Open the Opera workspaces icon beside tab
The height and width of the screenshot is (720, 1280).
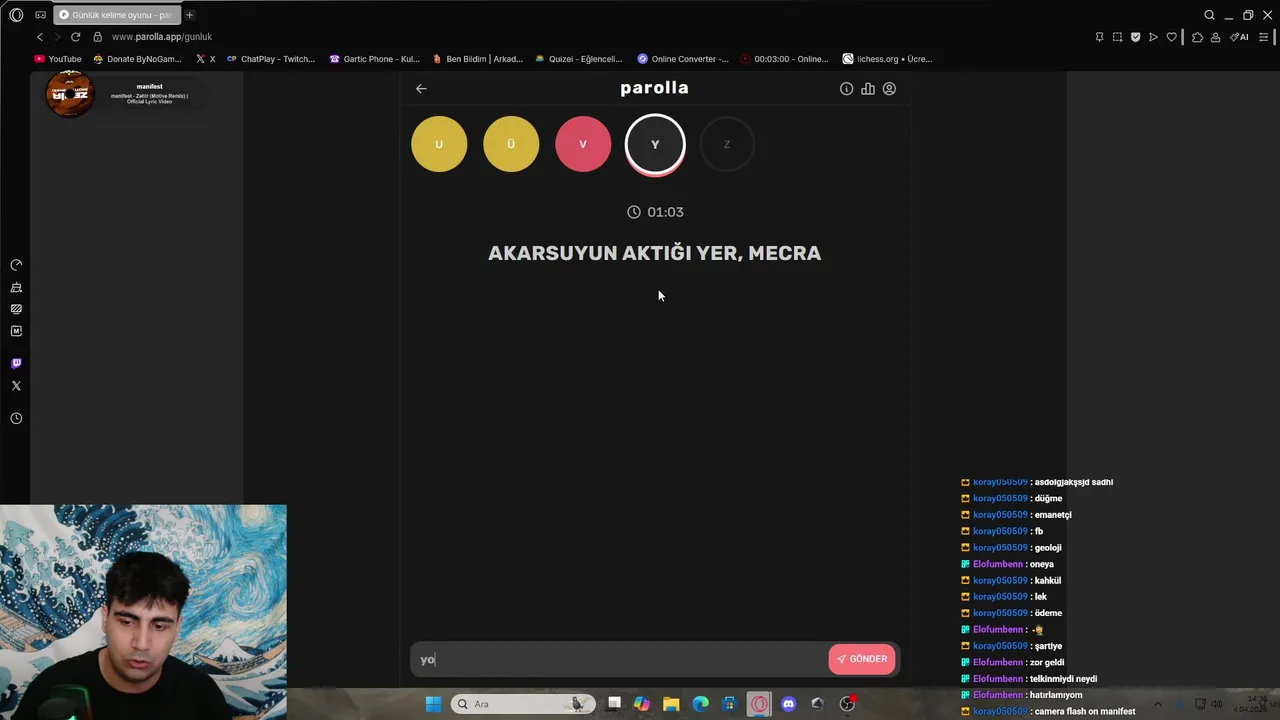tap(41, 15)
